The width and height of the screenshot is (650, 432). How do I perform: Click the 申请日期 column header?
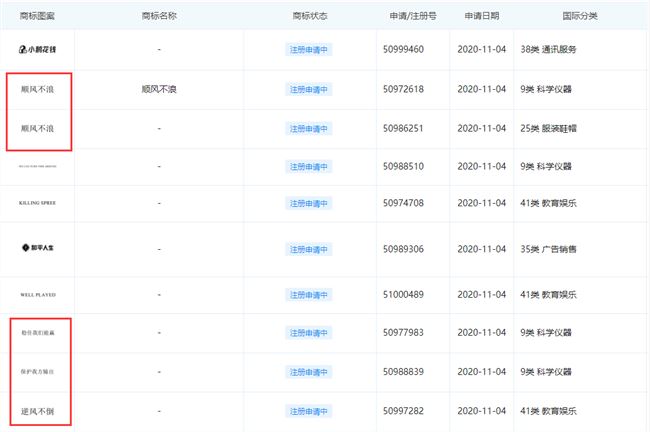[x=482, y=16]
